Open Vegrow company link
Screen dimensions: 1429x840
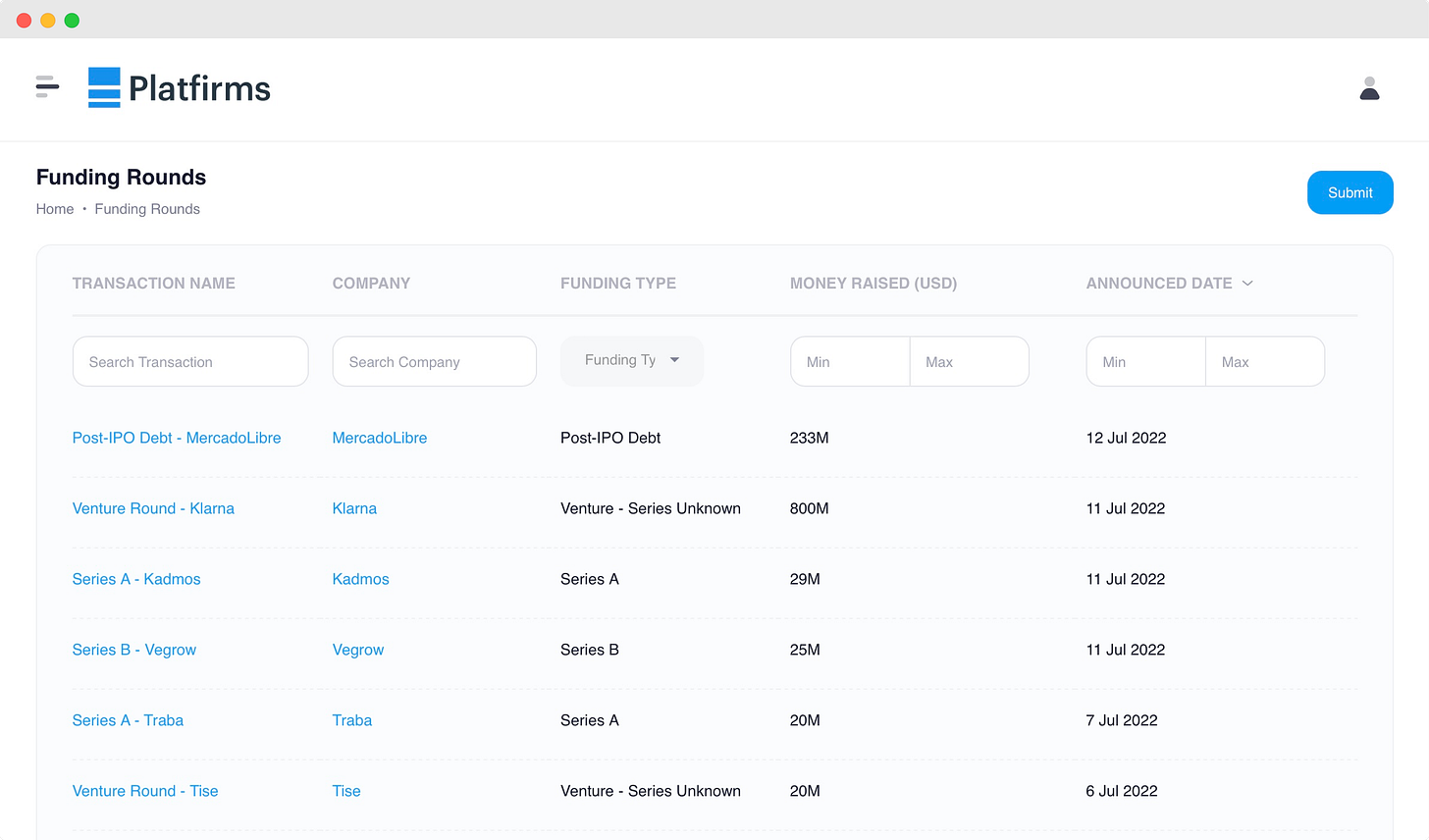[x=358, y=650]
